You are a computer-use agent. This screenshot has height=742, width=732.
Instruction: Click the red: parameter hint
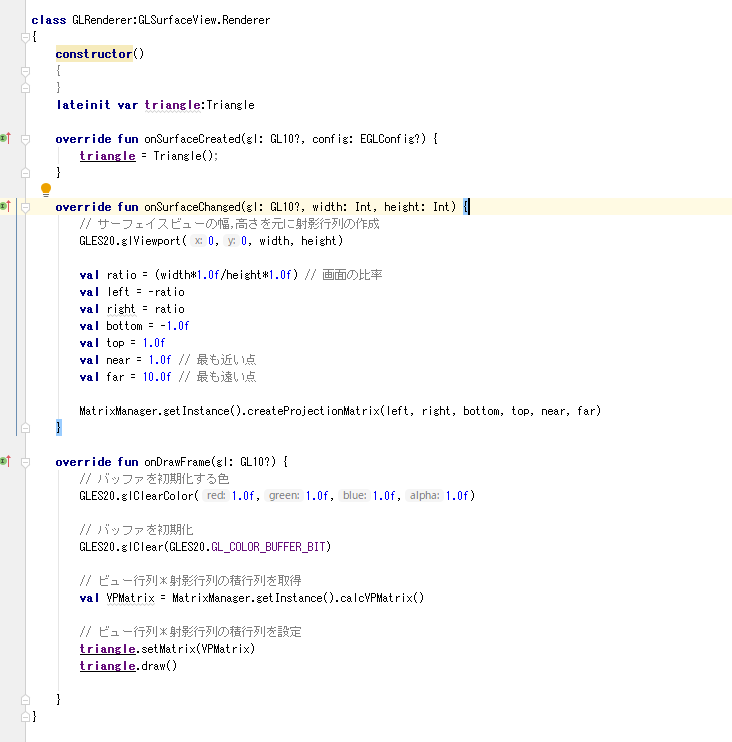(x=216, y=495)
